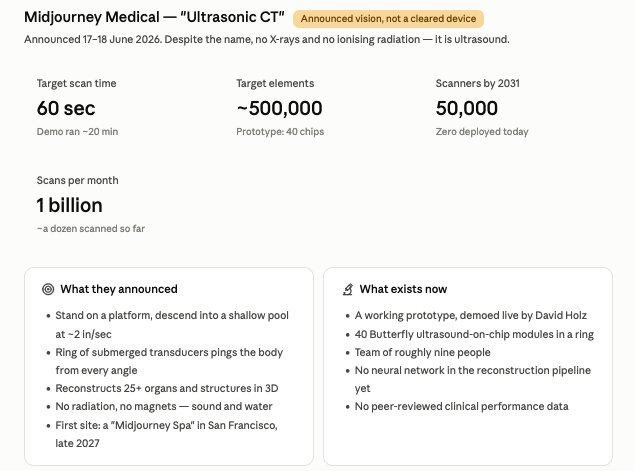Click the target icon beside What they announced
The height and width of the screenshot is (471, 634).
click(x=48, y=289)
